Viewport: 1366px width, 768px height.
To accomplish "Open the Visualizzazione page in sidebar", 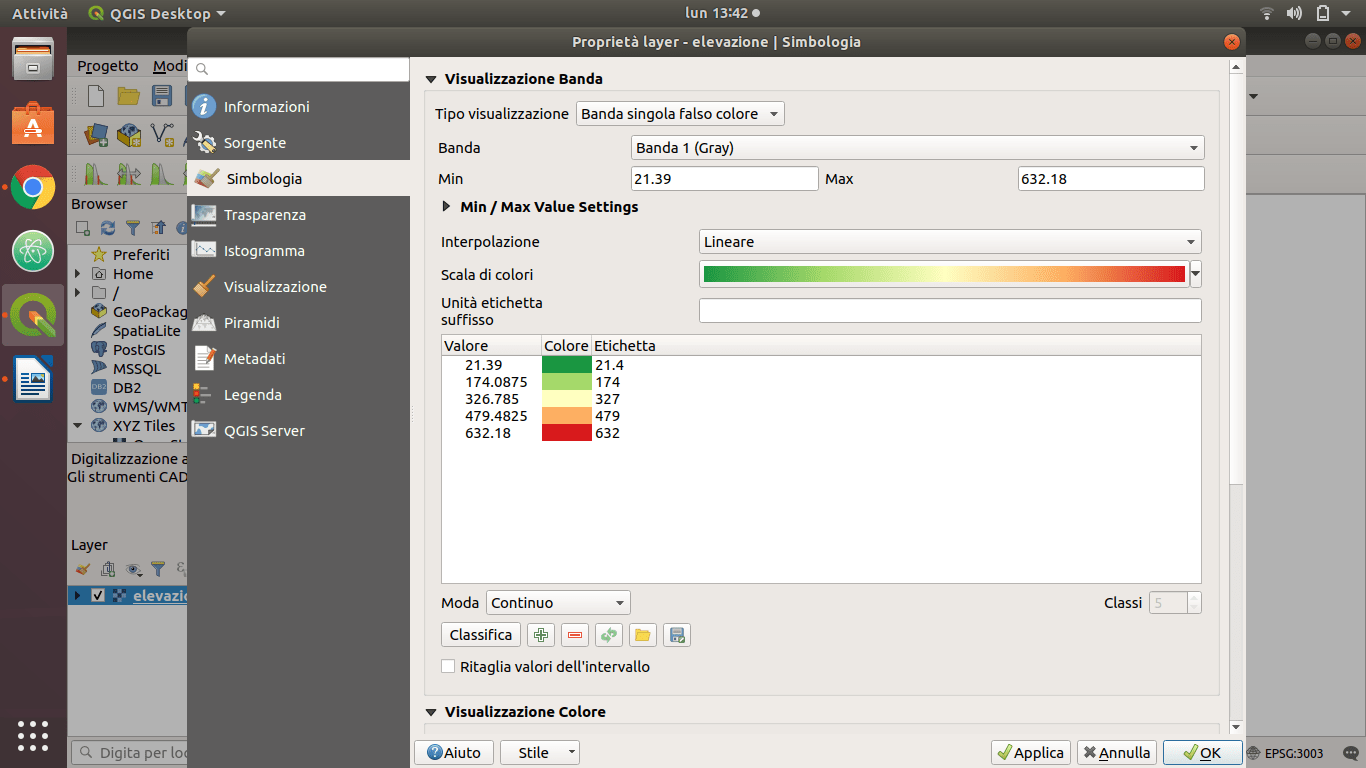I will [x=298, y=287].
